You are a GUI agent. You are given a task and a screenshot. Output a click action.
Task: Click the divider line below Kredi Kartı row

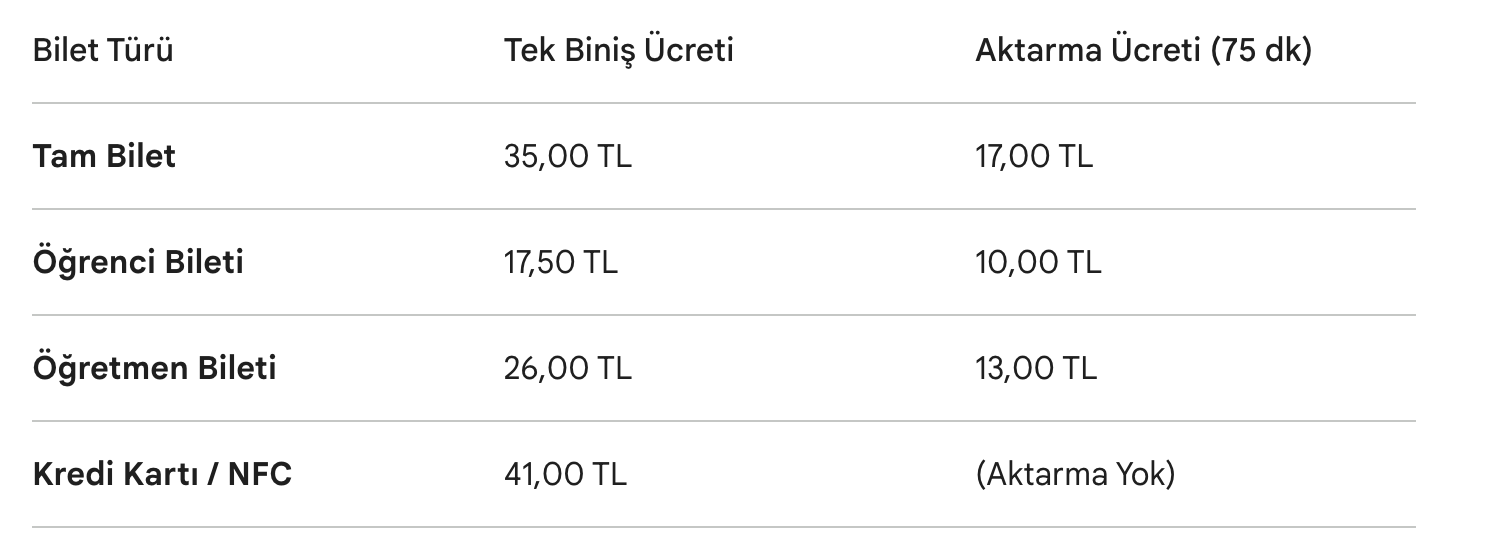723,527
